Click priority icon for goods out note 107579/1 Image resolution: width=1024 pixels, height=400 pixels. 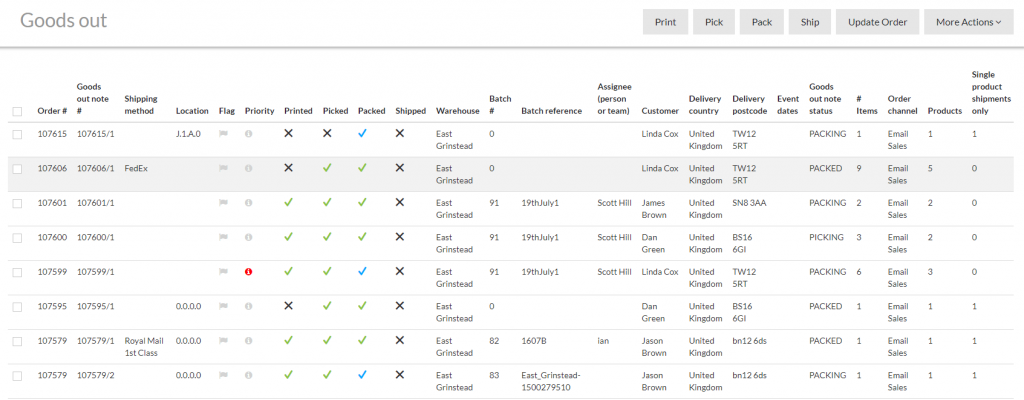pyautogui.click(x=248, y=341)
